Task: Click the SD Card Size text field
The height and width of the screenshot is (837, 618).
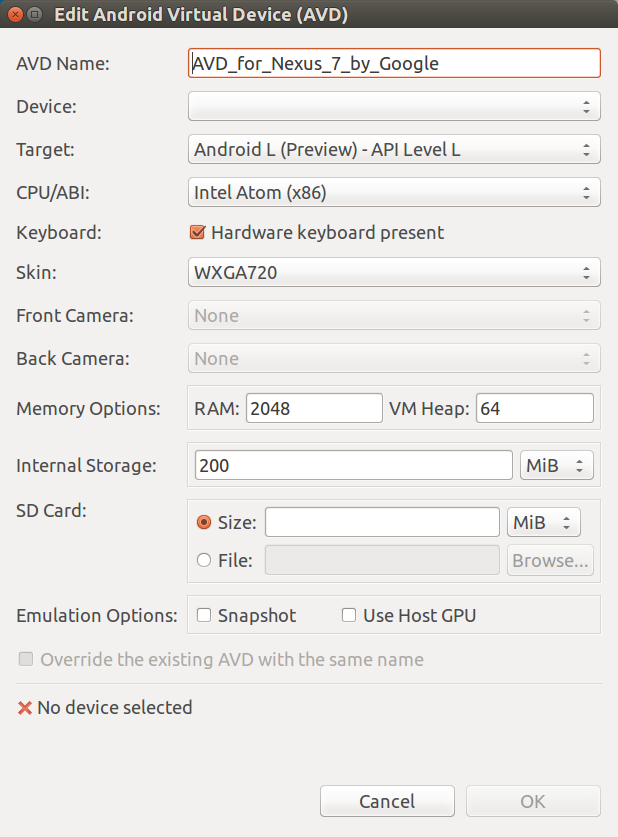Action: pyautogui.click(x=382, y=522)
